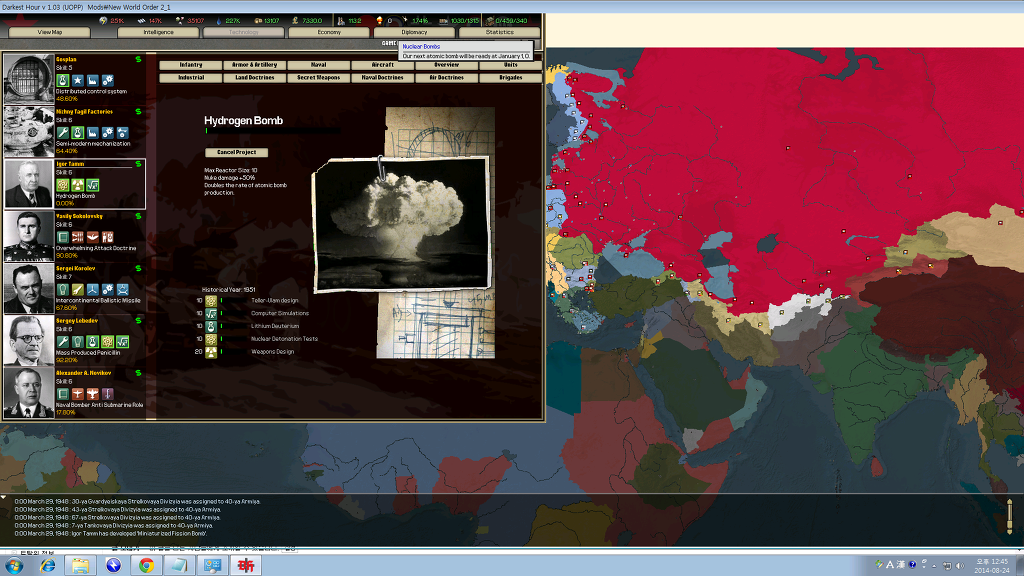Open the Land Doctrines category
The width and height of the screenshot is (1024, 576).
255,78
